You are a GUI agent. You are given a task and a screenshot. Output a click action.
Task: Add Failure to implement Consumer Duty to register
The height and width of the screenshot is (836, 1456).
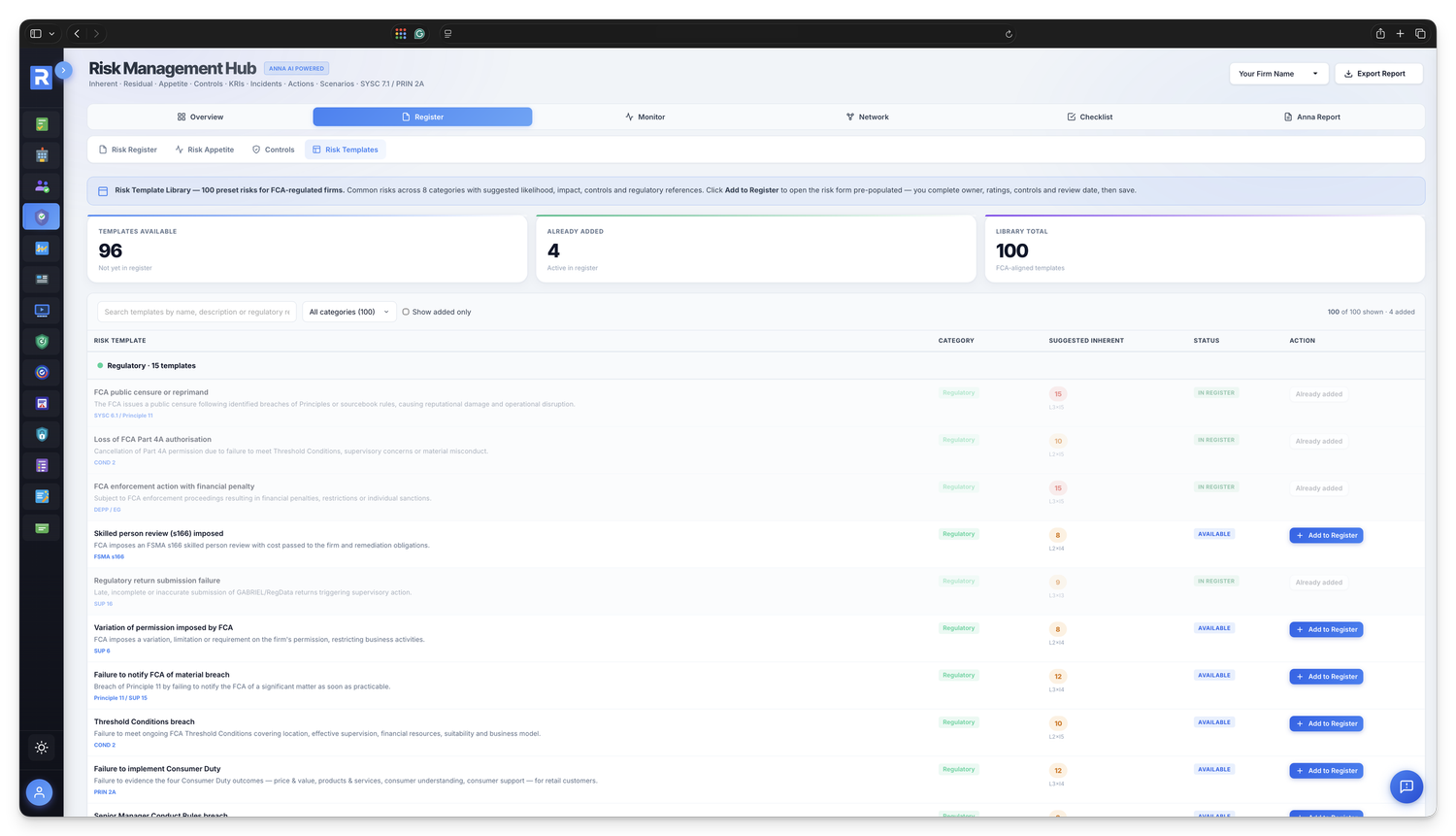click(1326, 771)
